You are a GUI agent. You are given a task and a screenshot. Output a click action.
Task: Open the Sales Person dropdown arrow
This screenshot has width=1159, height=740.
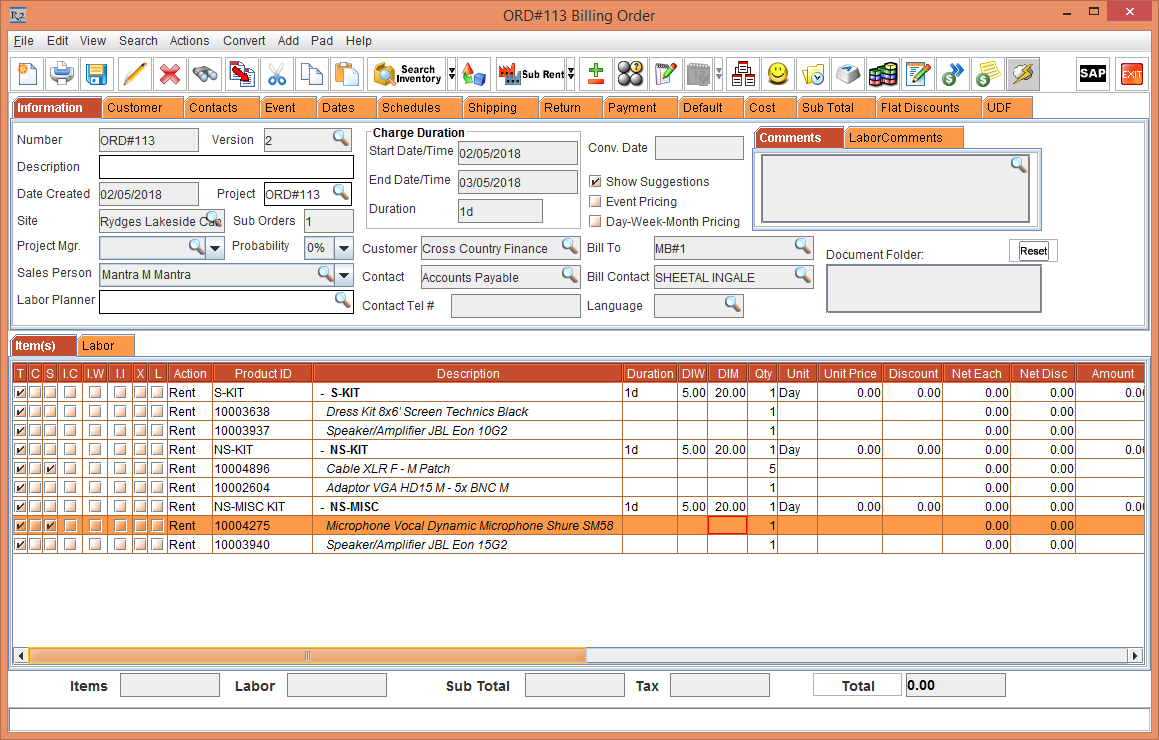tap(344, 275)
